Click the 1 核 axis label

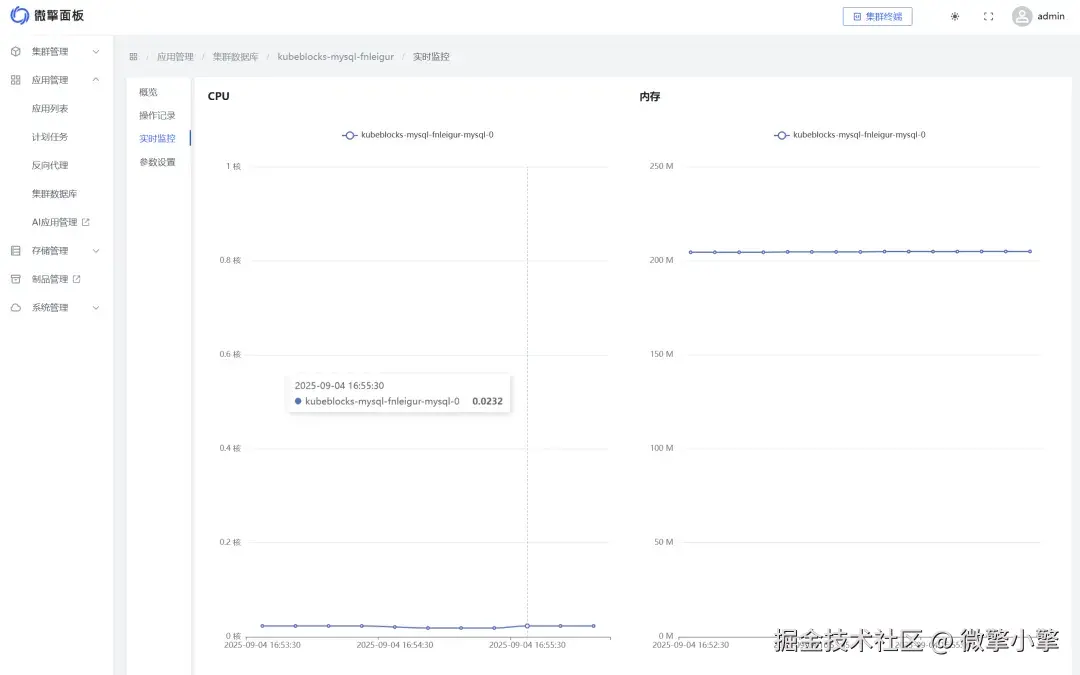point(233,166)
